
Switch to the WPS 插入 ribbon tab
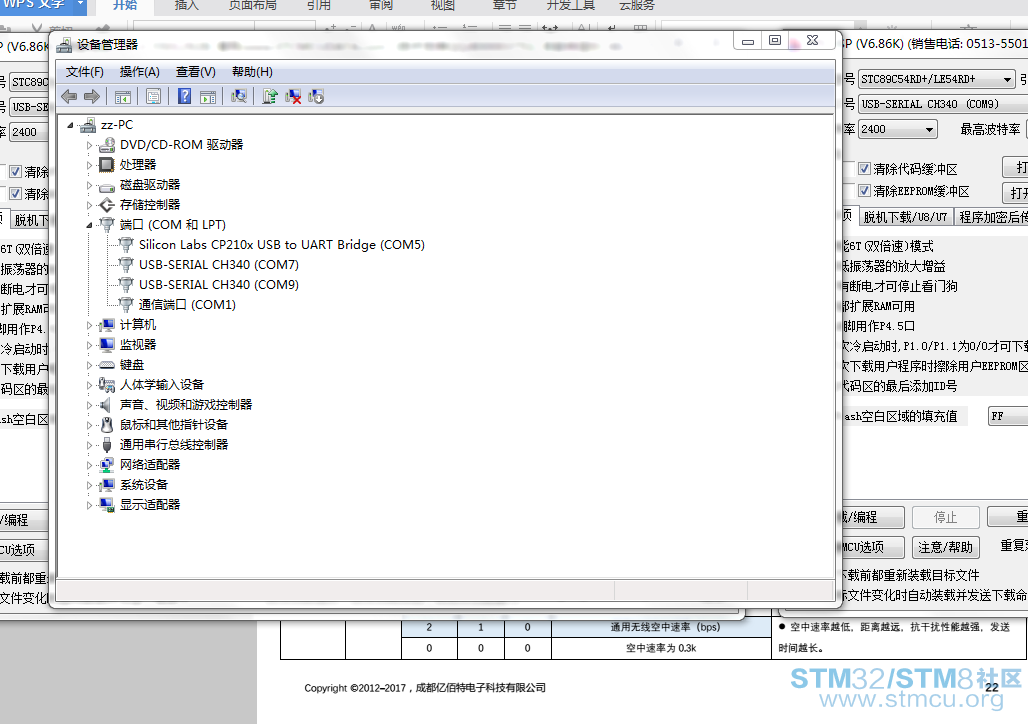[x=186, y=5]
